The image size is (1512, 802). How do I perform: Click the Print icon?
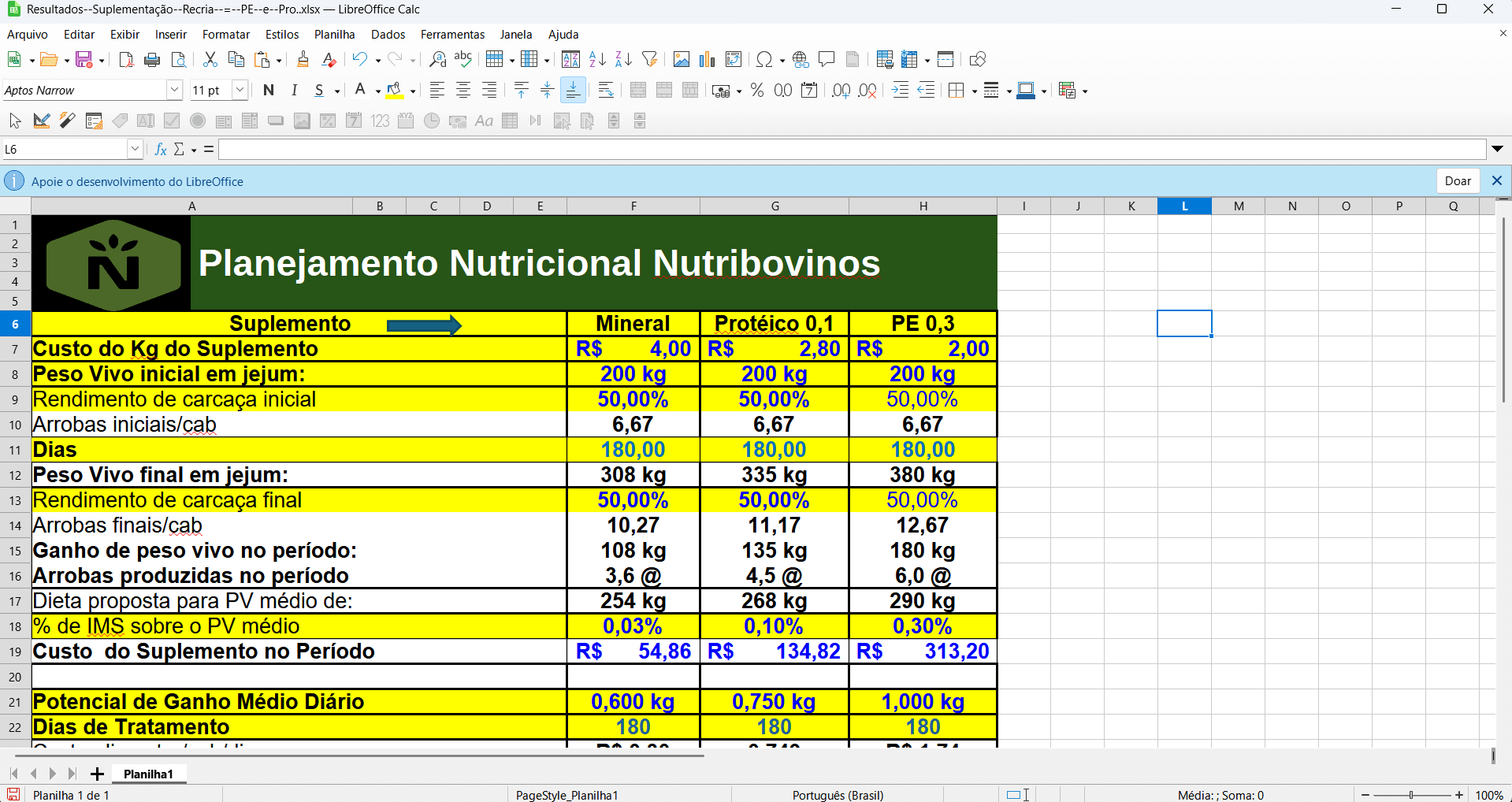(153, 59)
